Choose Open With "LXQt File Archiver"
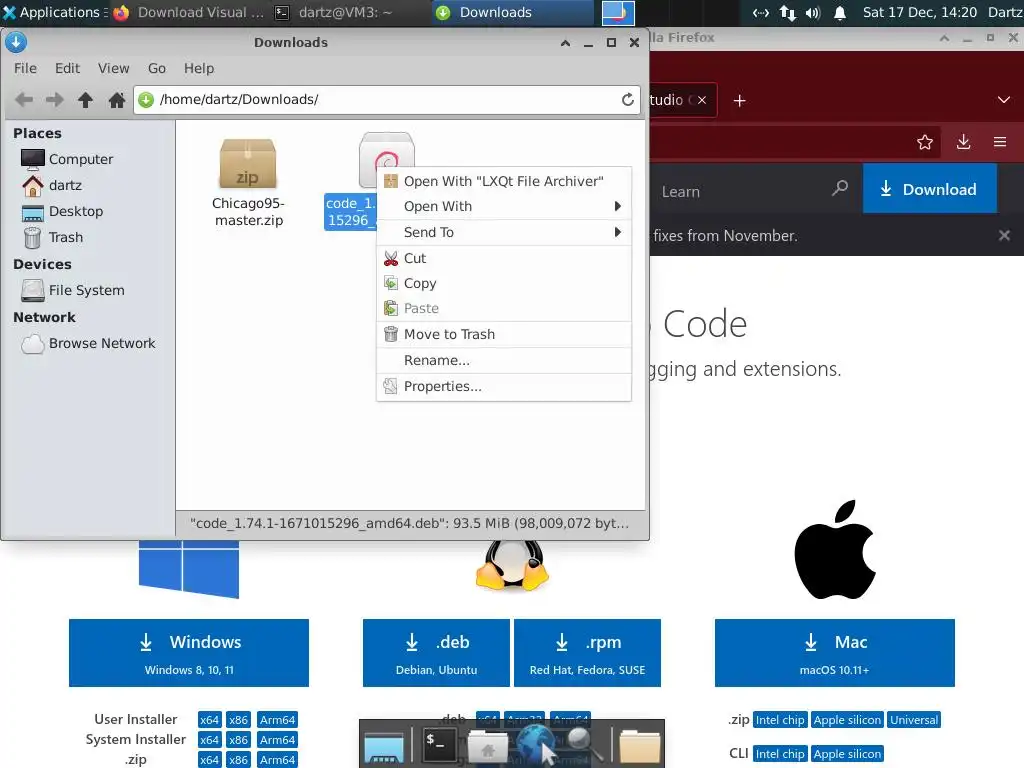Image resolution: width=1024 pixels, height=768 pixels. point(504,181)
